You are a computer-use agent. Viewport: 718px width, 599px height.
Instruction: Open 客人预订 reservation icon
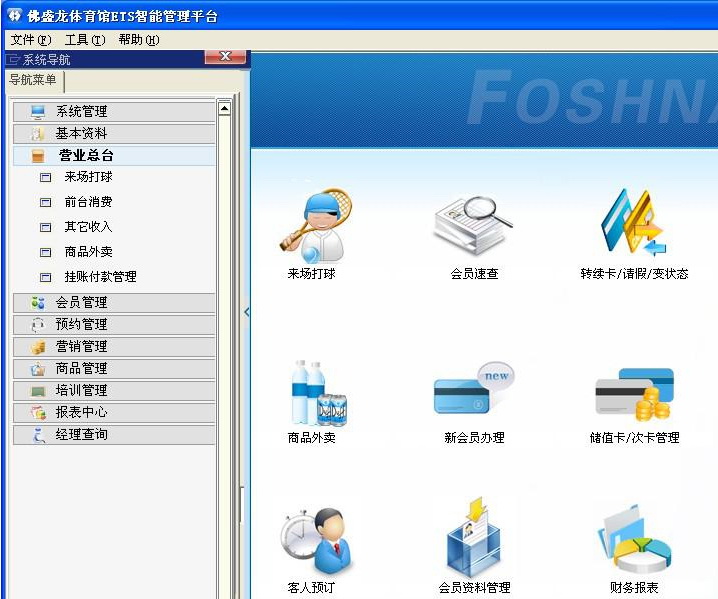click(x=315, y=541)
